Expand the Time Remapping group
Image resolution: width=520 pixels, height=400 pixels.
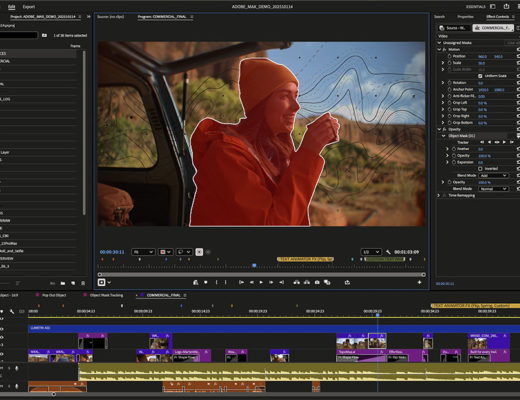coord(439,195)
